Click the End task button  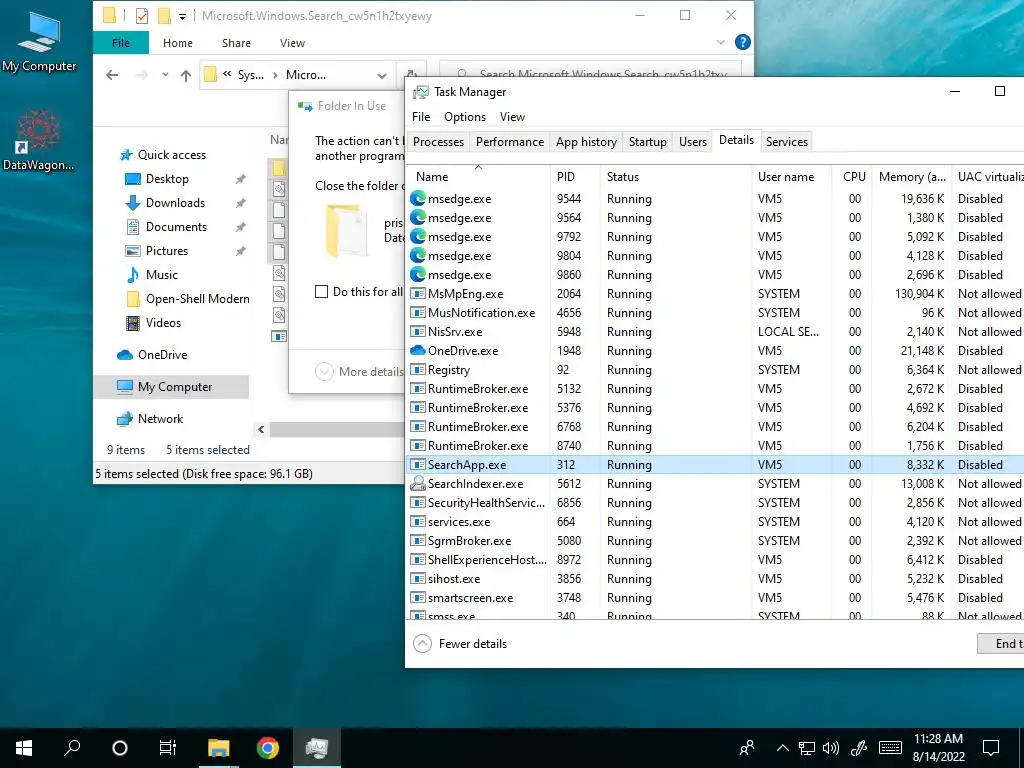click(1000, 644)
